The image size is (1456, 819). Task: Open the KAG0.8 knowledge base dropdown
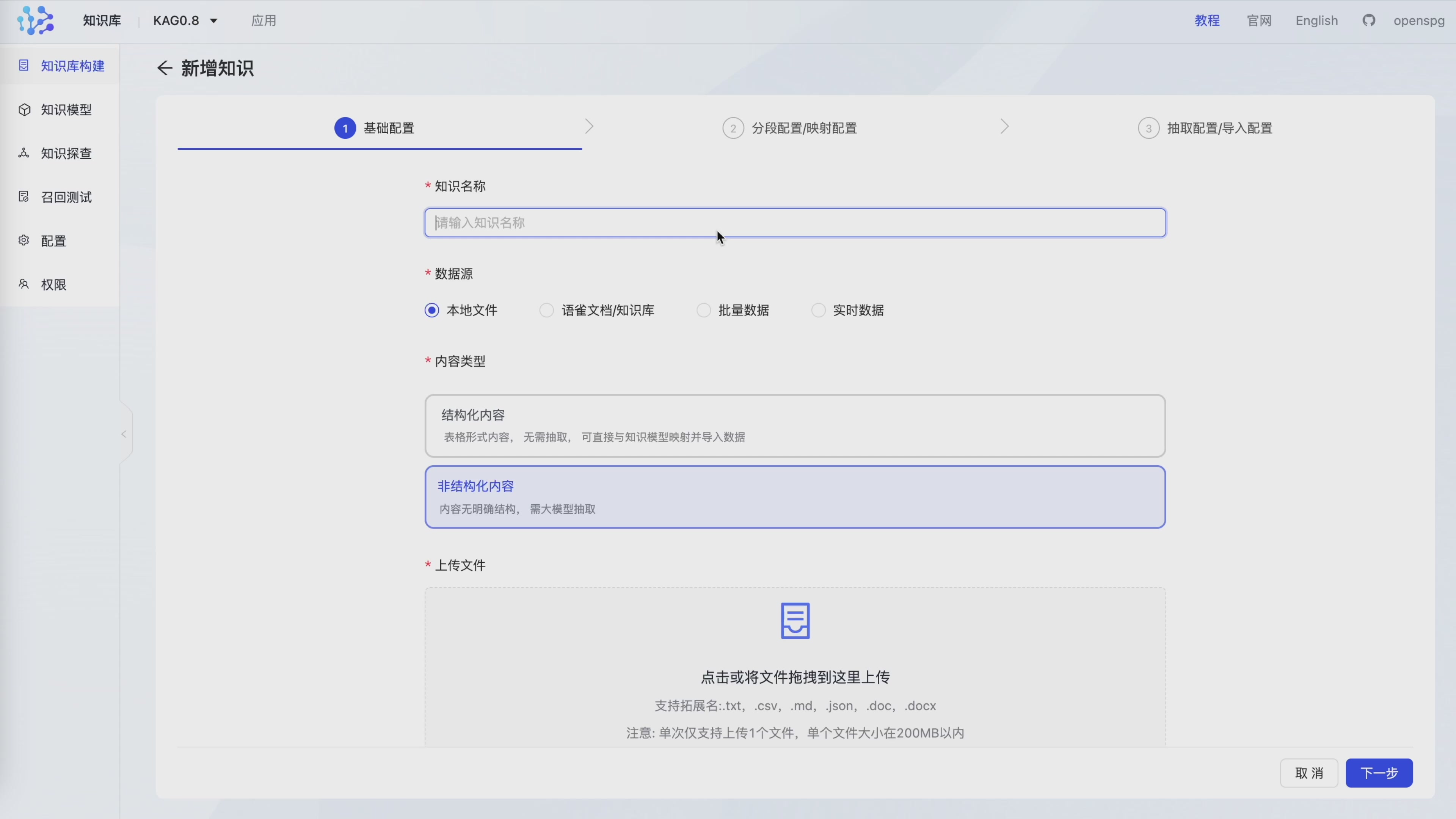coord(185,21)
